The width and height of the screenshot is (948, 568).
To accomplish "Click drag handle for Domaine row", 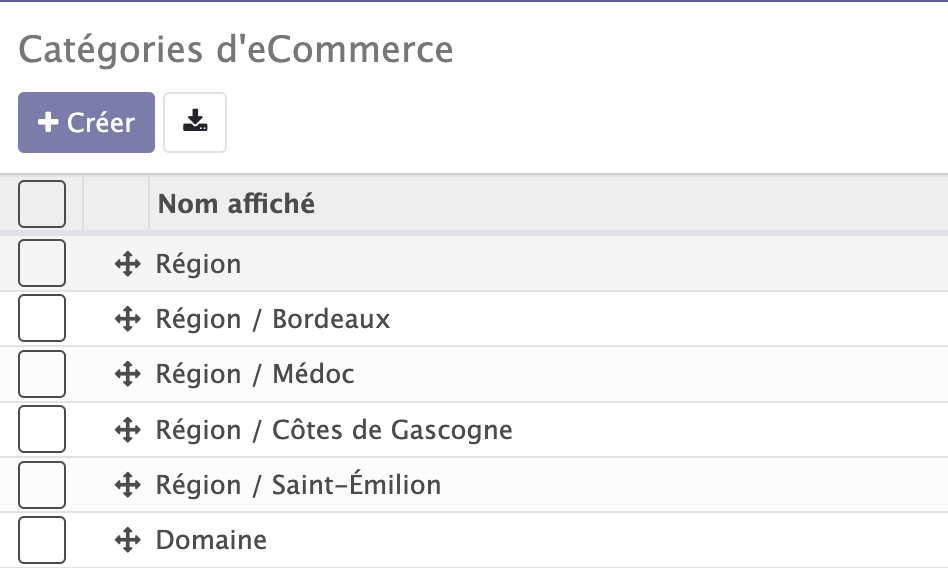I will coord(127,541).
